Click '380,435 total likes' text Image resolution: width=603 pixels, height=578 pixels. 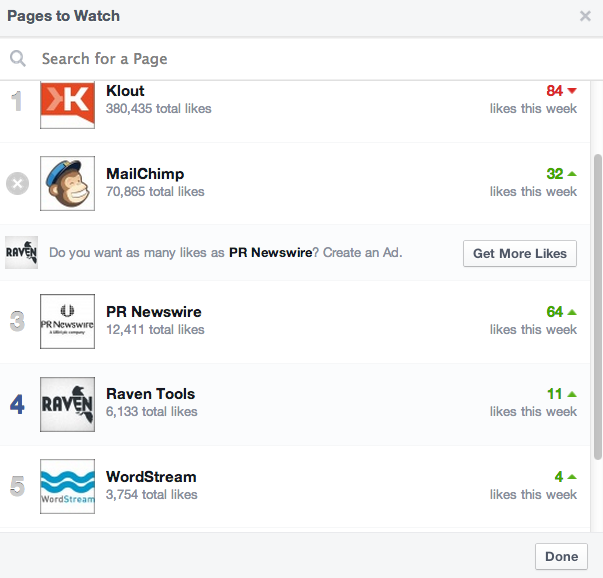[x=158, y=108]
